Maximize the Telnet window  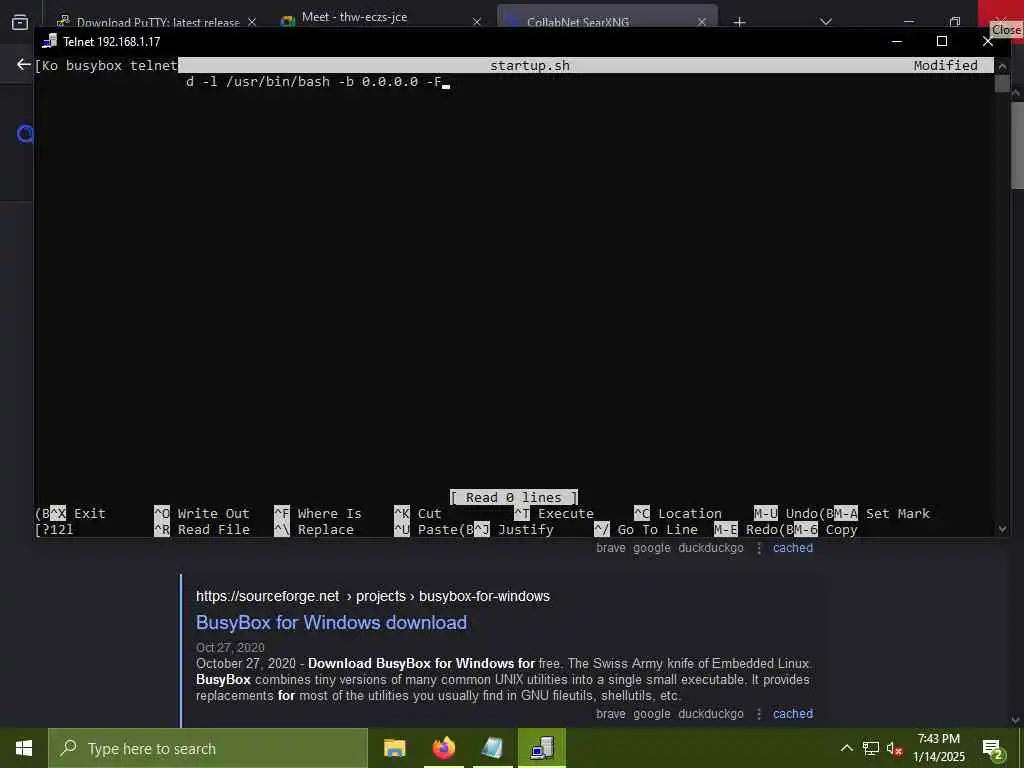942,41
